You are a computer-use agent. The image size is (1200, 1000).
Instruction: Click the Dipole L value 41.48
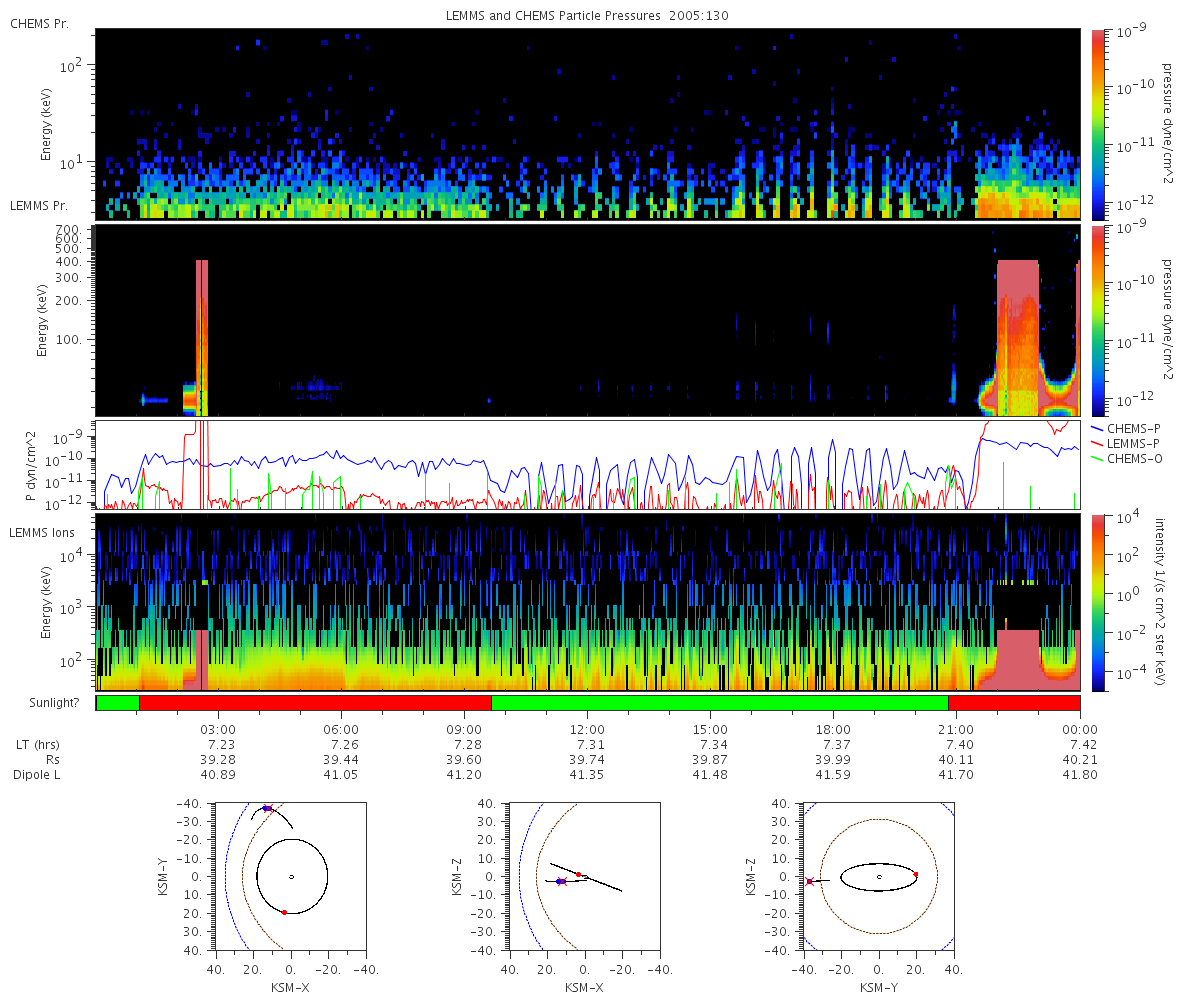coord(710,775)
